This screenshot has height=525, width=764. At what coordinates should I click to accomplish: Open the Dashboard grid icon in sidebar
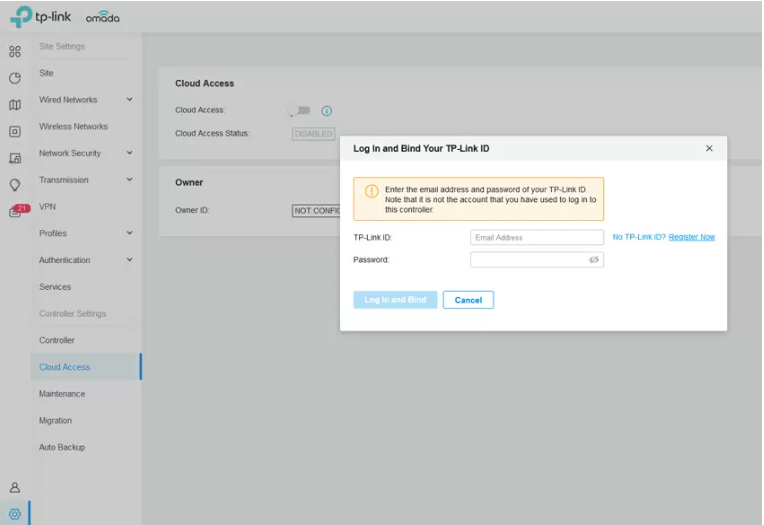pos(14,51)
